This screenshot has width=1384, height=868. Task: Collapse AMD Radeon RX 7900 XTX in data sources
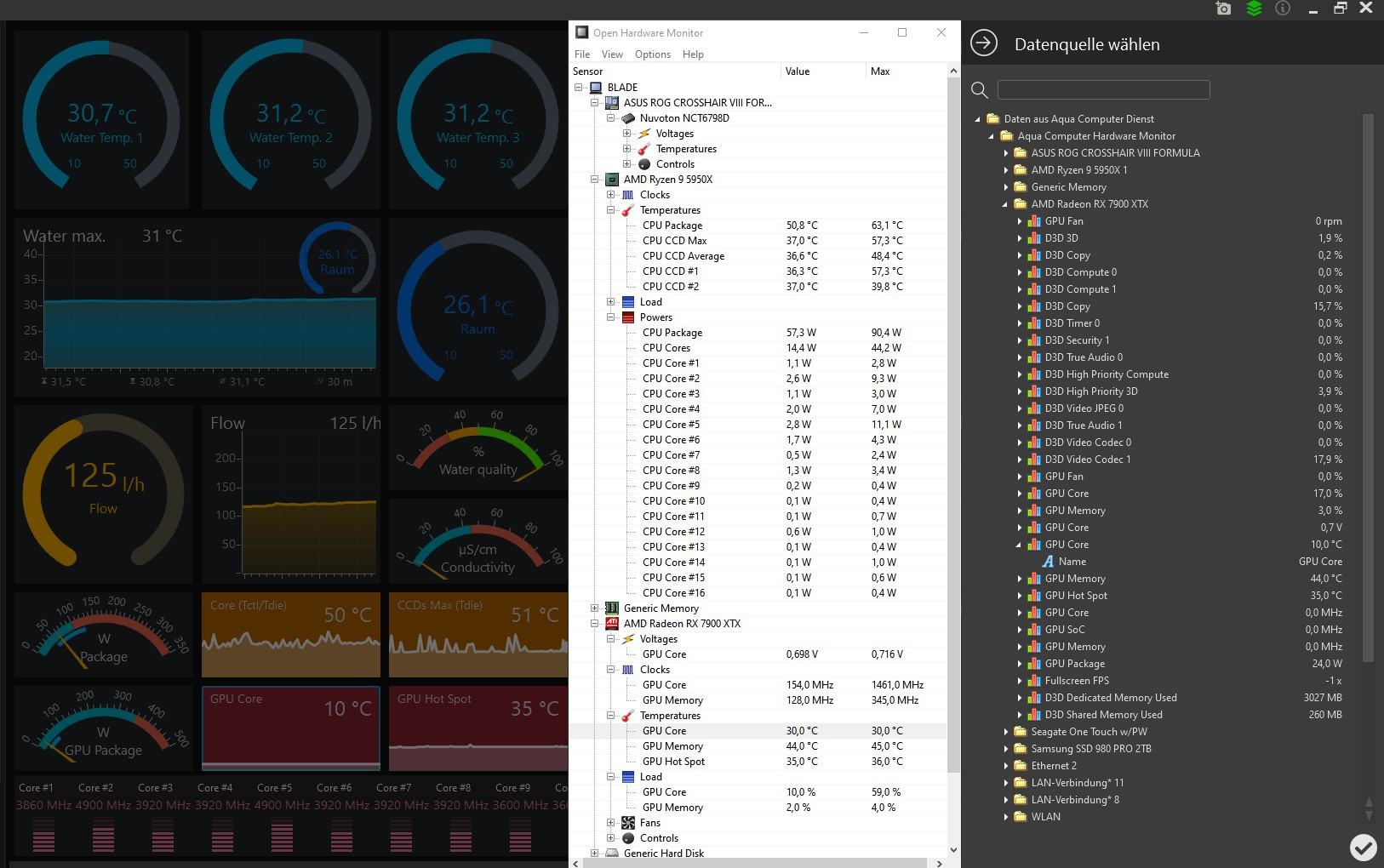tap(1005, 204)
